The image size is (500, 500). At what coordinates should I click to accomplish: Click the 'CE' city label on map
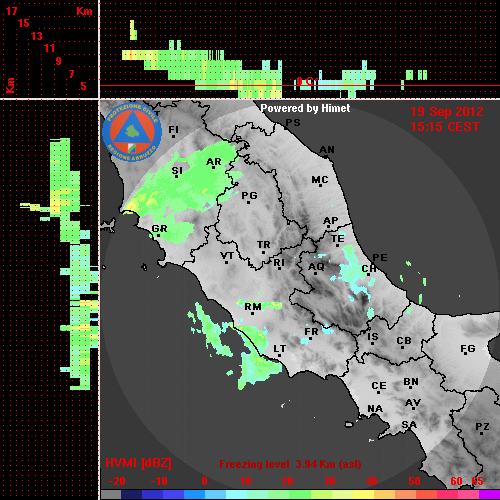tap(379, 386)
